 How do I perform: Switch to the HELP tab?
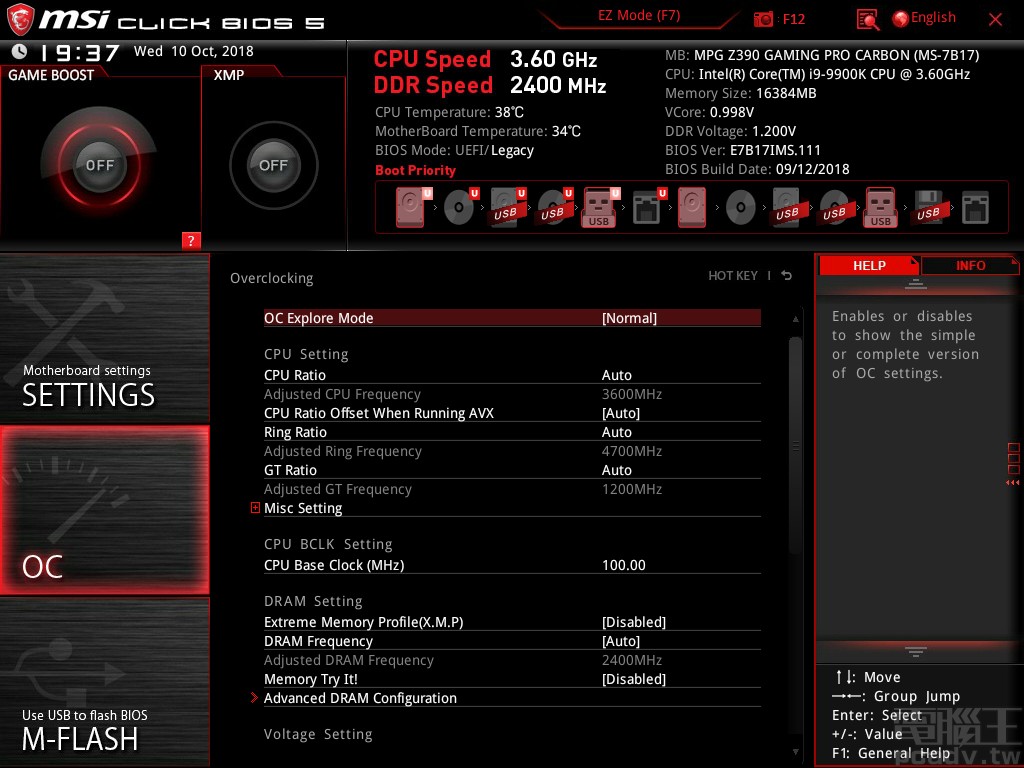click(869, 265)
